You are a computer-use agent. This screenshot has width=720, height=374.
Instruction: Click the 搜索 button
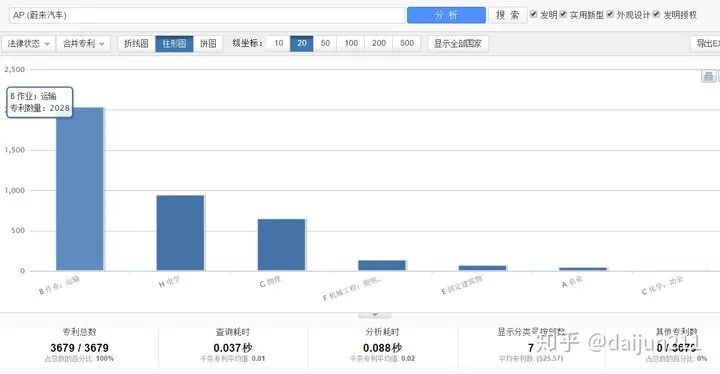507,15
